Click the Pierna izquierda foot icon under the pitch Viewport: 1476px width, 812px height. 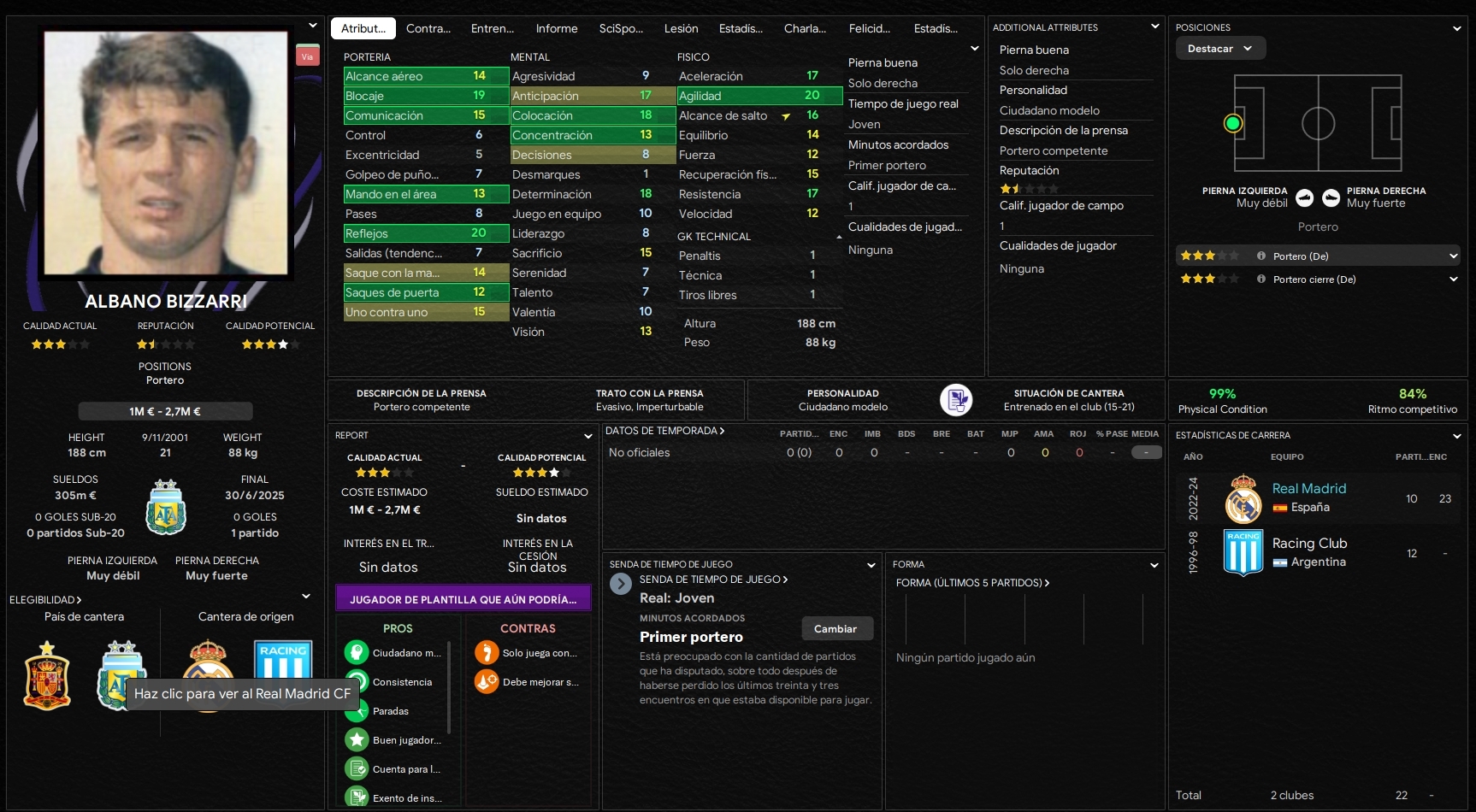1304,198
